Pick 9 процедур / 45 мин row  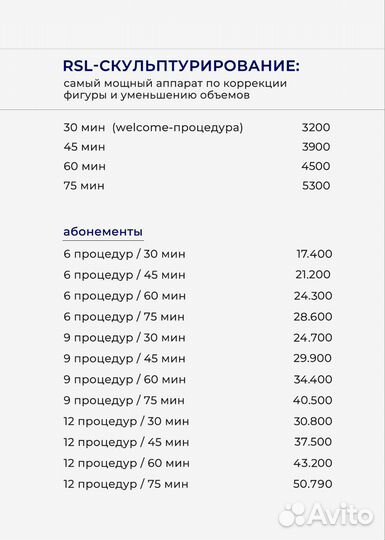198,359
